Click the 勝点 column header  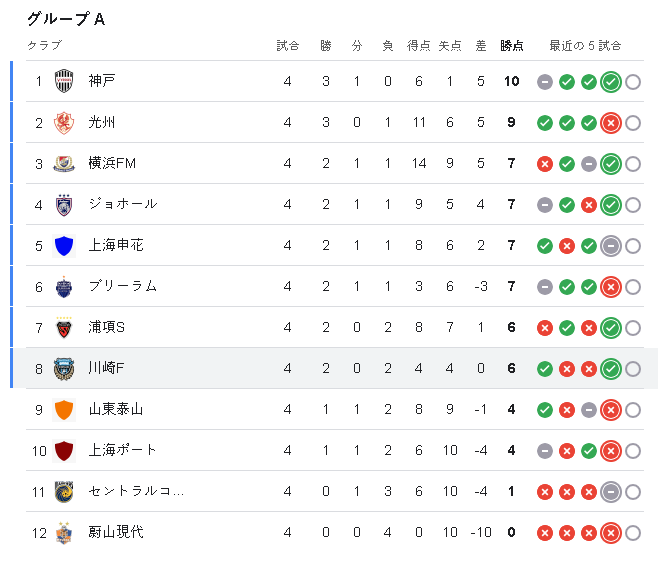tap(512, 45)
